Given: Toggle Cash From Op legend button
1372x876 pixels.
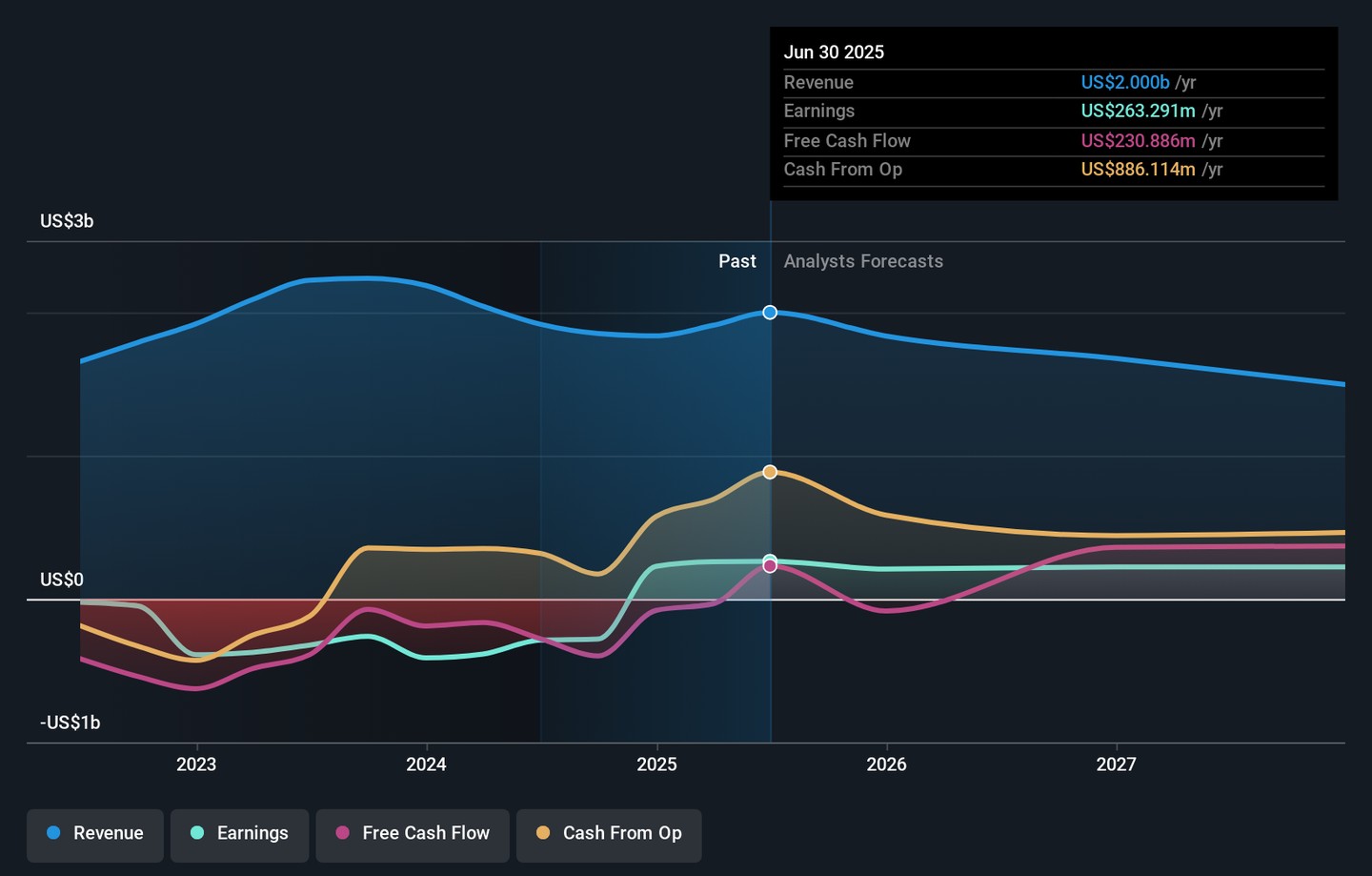Looking at the screenshot, I should click(x=609, y=833).
